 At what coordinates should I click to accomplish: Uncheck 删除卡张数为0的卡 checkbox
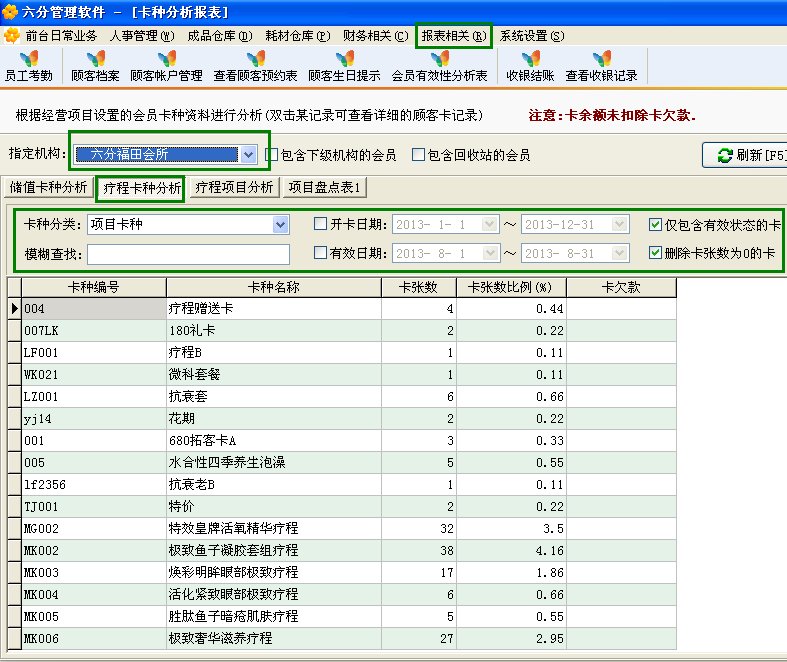click(x=655, y=252)
